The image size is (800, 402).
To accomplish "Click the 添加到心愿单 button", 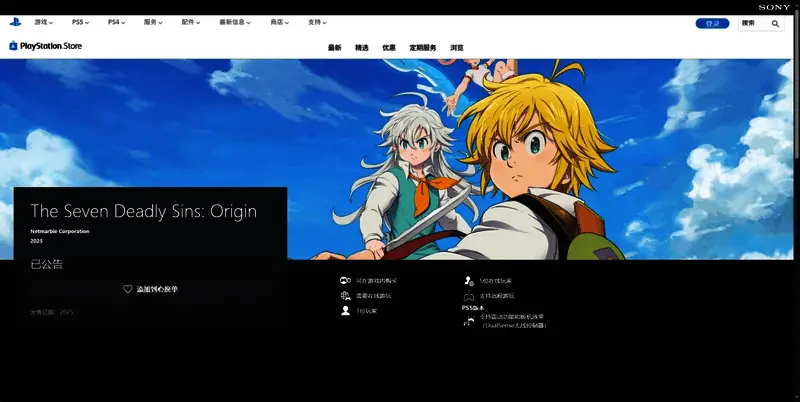I will pos(150,289).
